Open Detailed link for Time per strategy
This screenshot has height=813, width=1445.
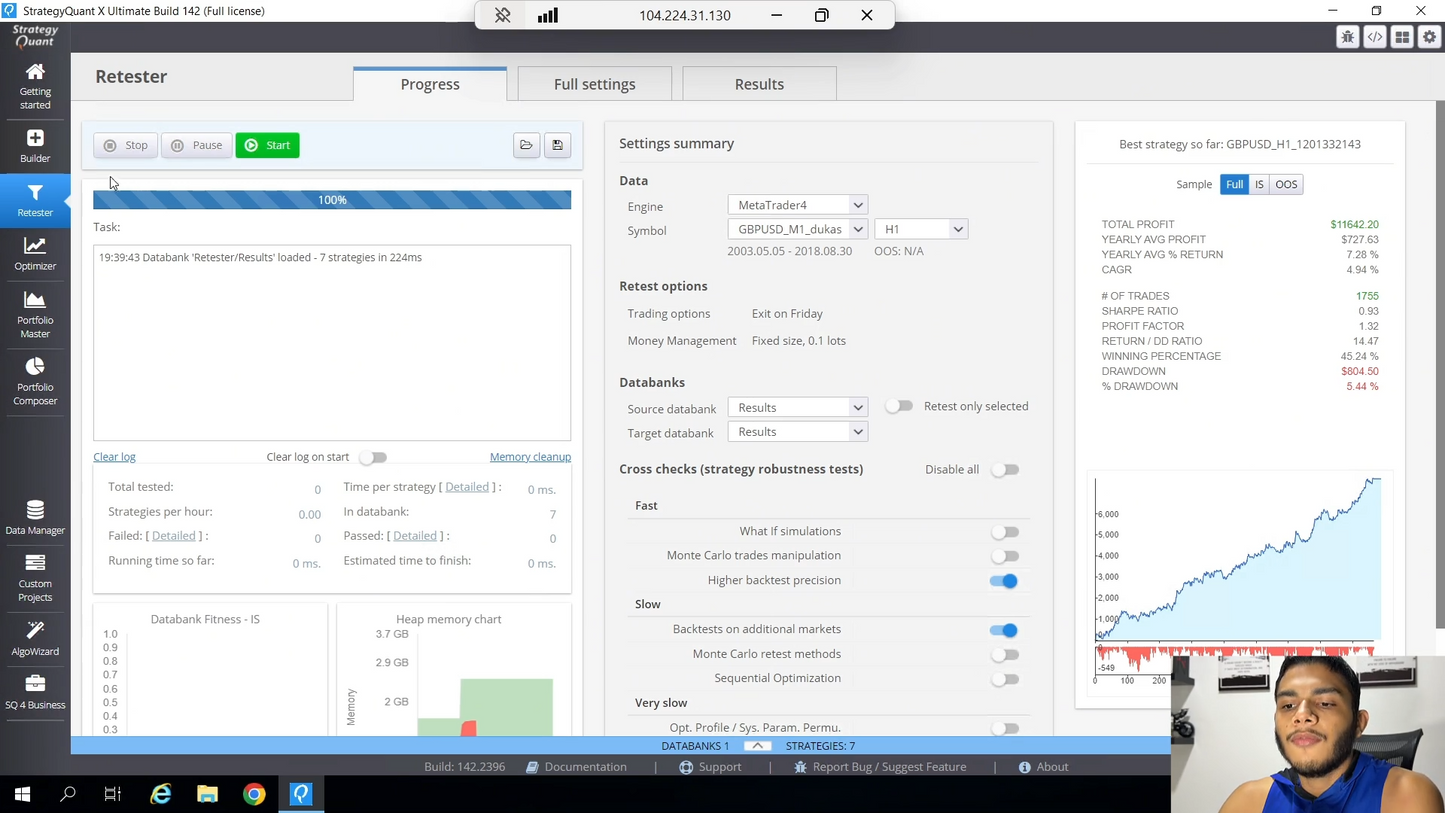click(467, 487)
